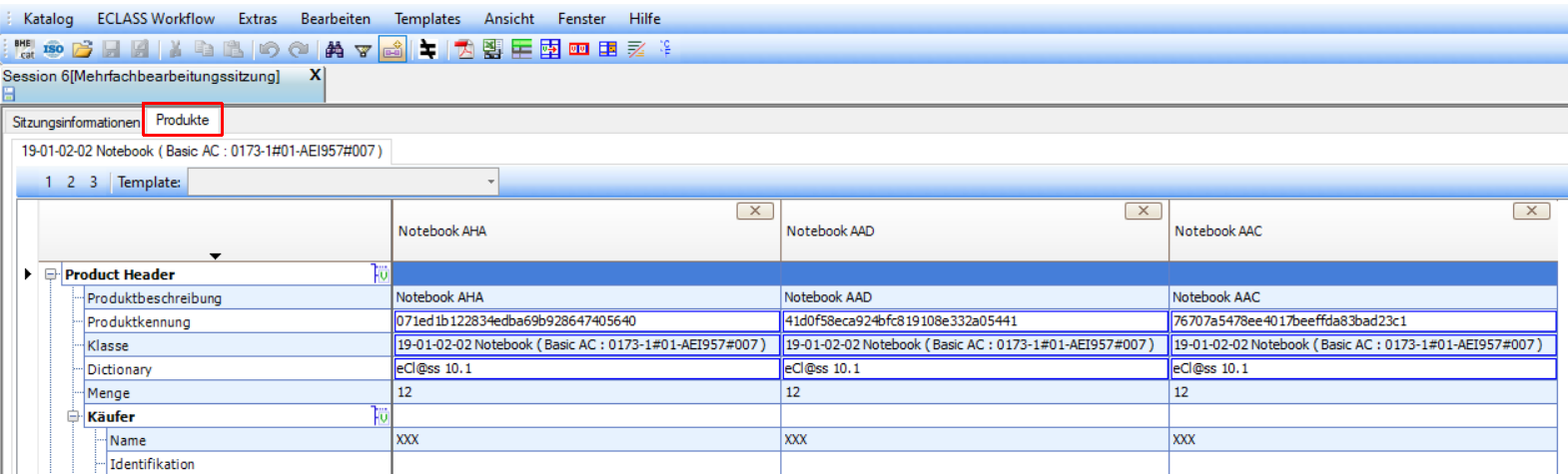Click the Excel export icon

click(492, 49)
